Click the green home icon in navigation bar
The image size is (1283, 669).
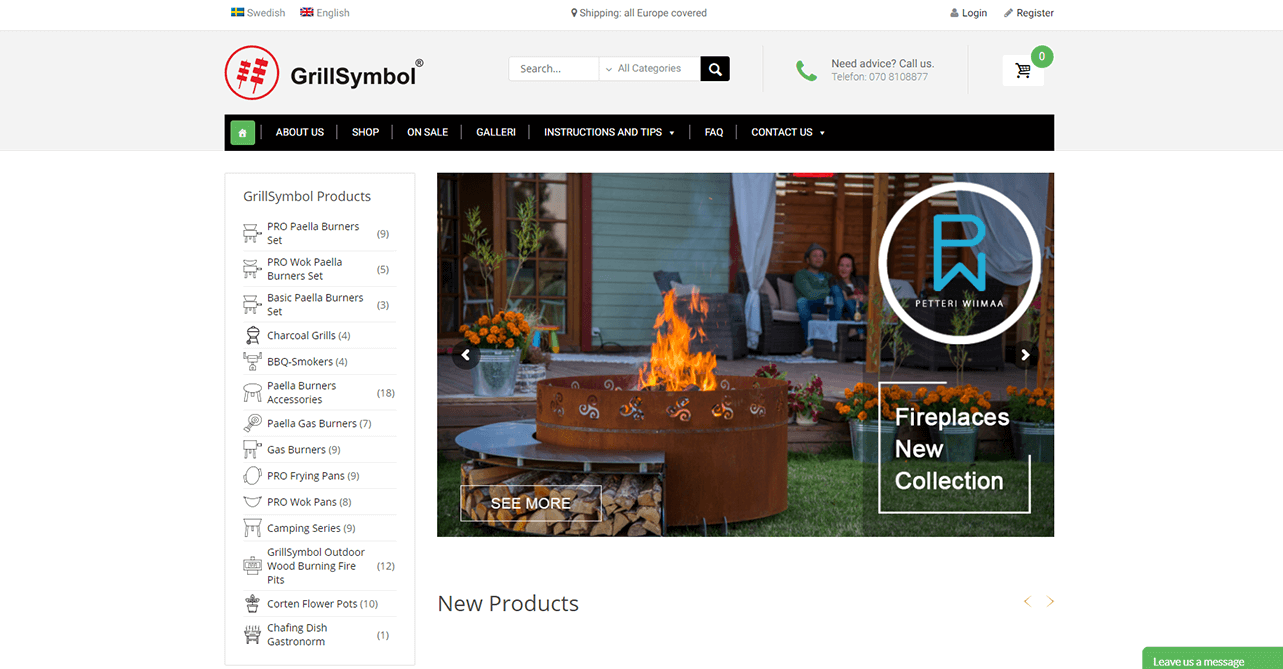pos(242,132)
